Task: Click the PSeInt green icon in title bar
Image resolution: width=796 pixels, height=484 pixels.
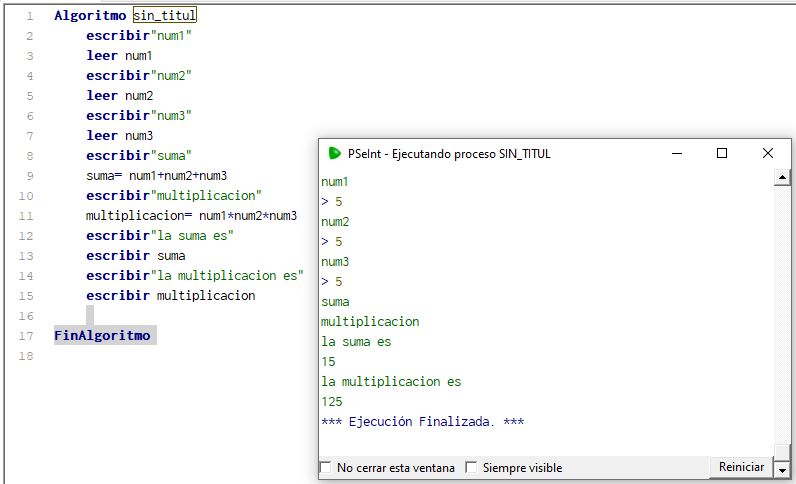Action: (x=335, y=153)
